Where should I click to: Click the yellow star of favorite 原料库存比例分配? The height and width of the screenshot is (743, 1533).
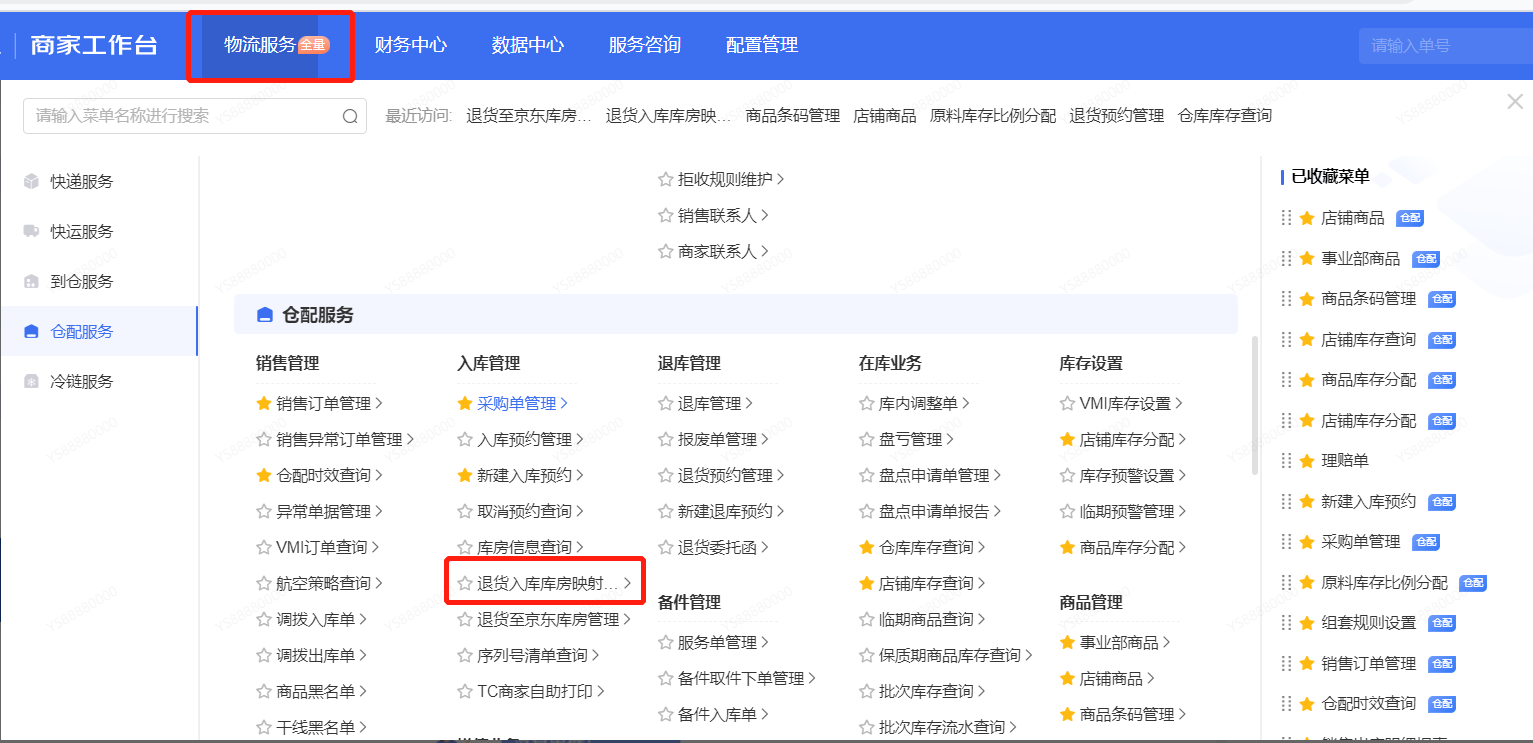coord(1306,583)
